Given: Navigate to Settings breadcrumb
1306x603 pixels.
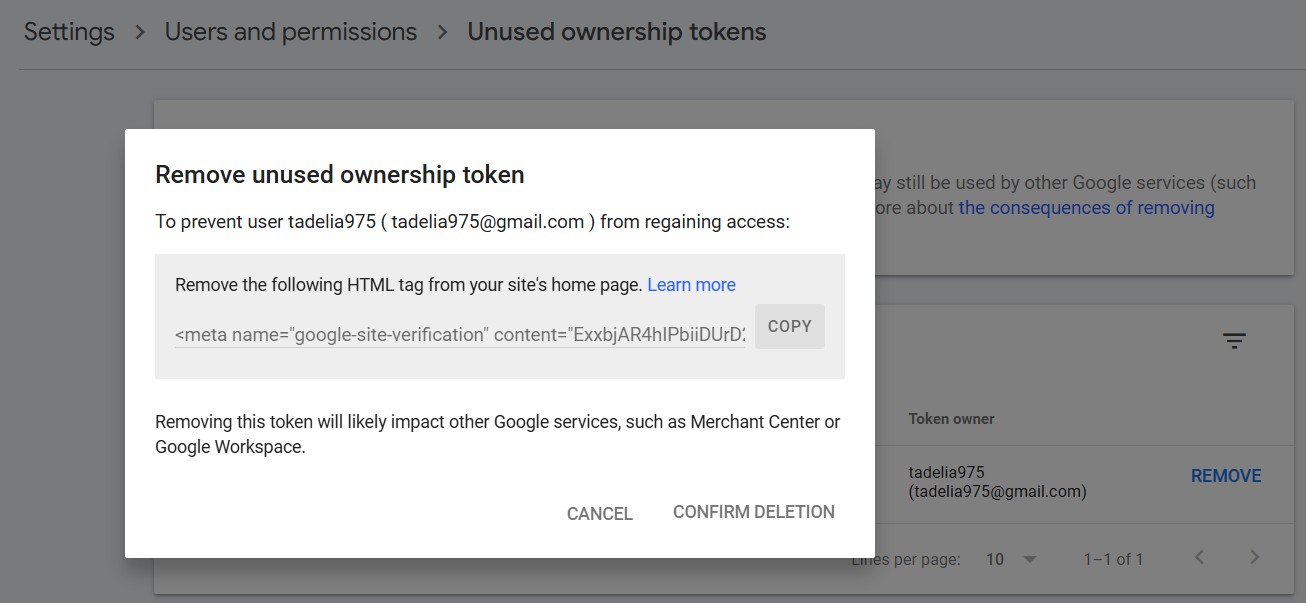Looking at the screenshot, I should point(69,32).
